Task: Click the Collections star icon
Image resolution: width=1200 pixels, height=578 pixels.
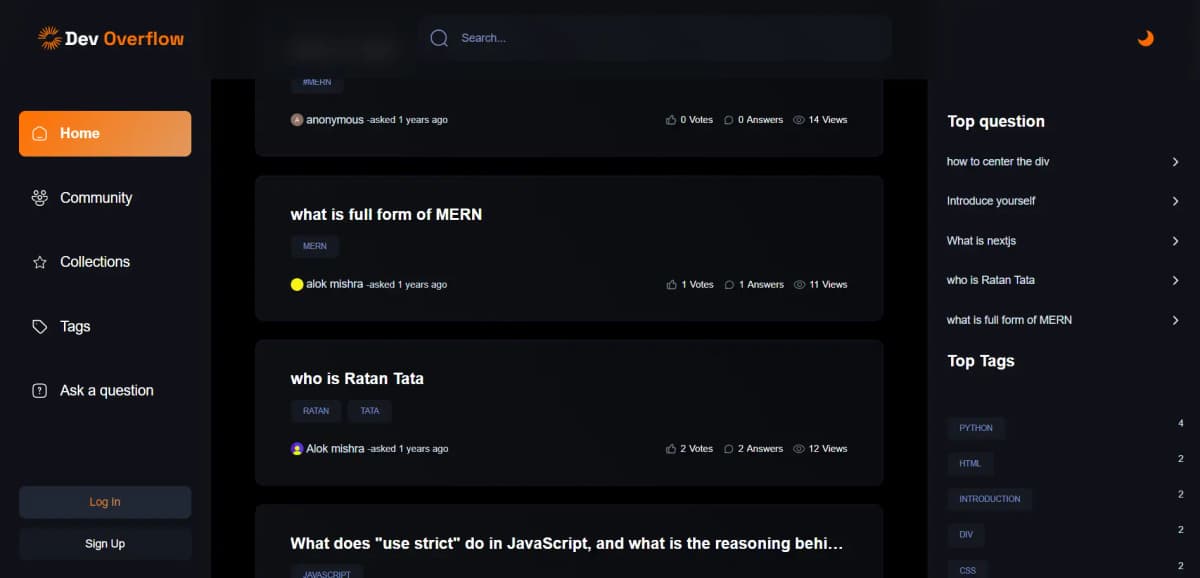Action: [x=40, y=262]
